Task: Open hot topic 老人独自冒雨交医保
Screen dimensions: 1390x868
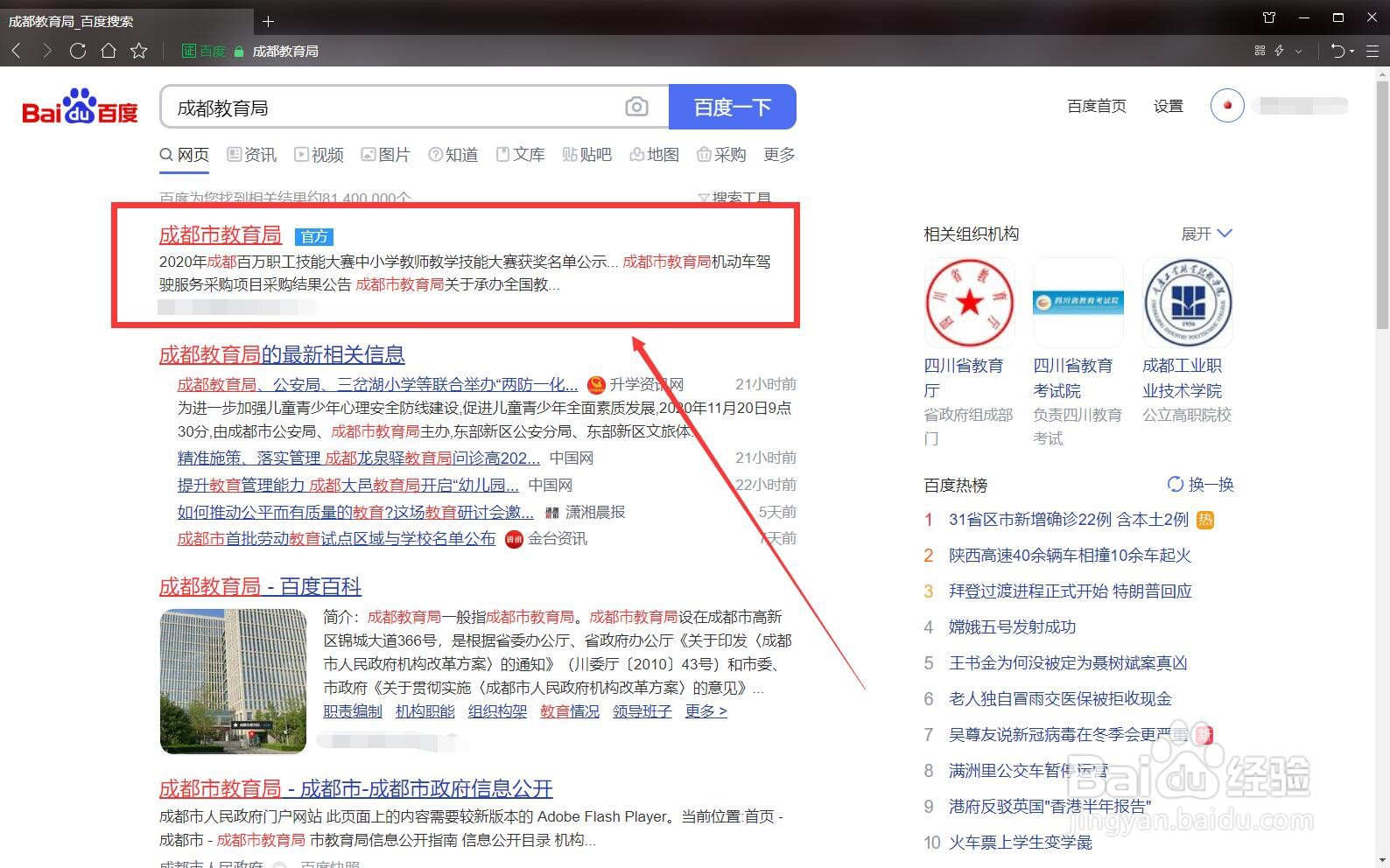Action: [x=1060, y=699]
